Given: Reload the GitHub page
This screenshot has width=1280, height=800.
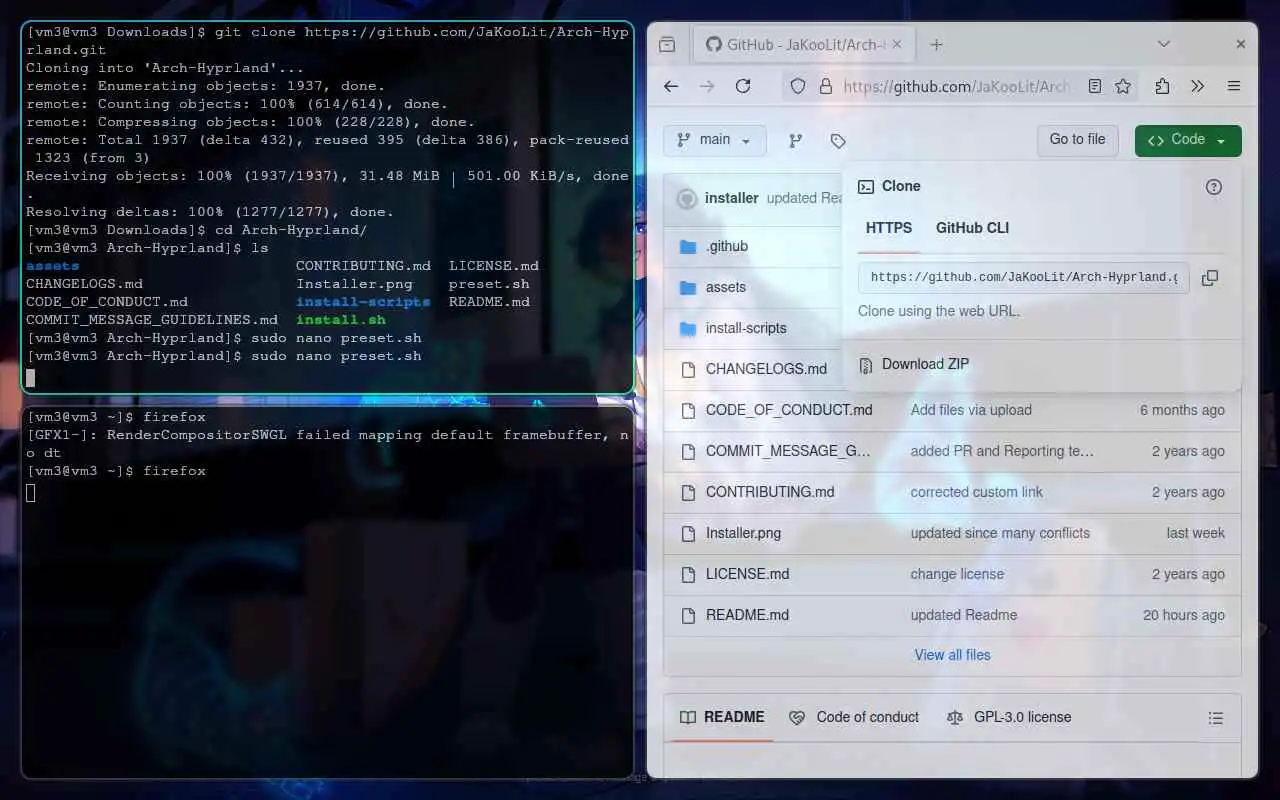Looking at the screenshot, I should click(743, 87).
